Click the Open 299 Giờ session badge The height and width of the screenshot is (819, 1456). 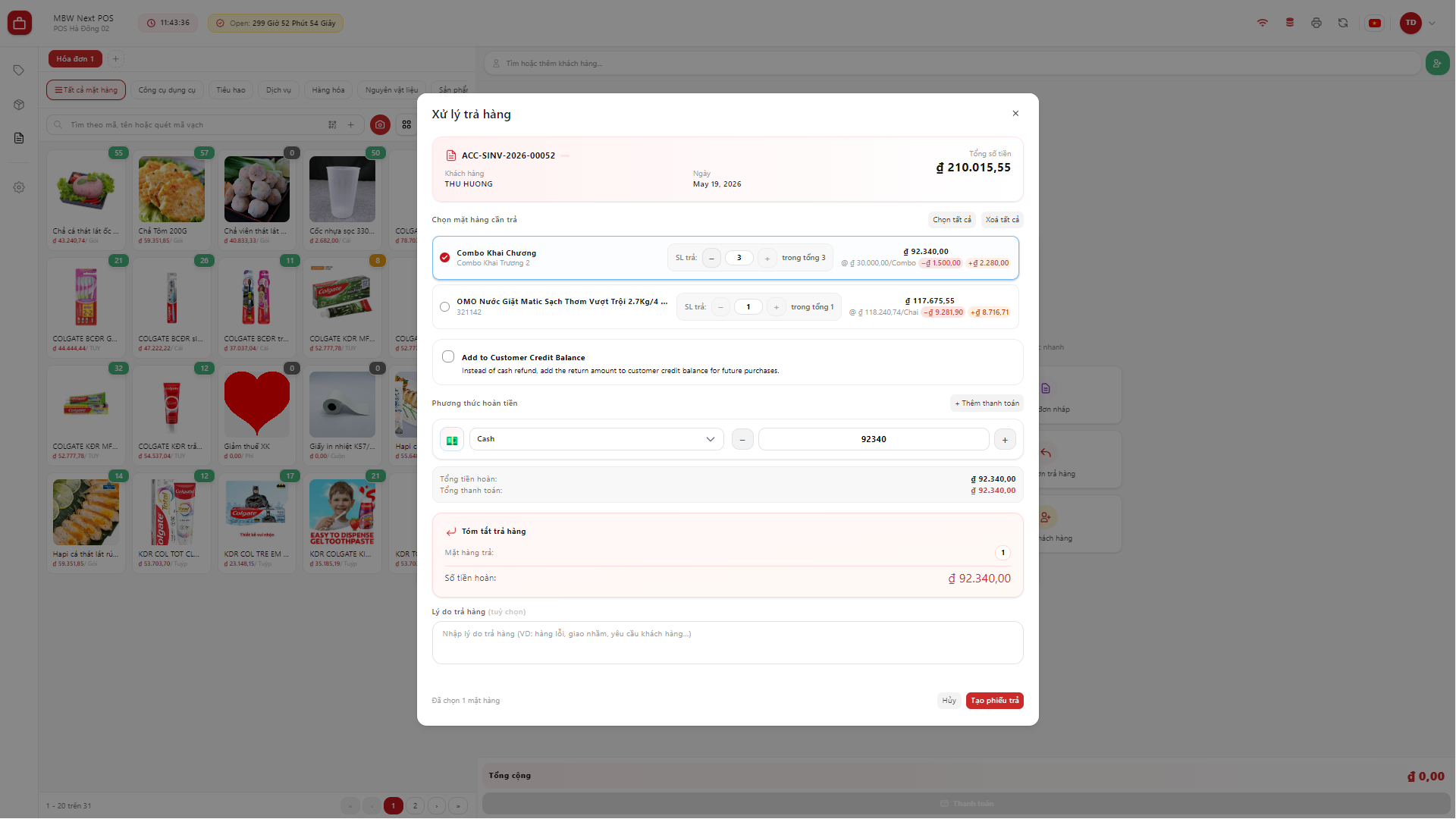click(276, 24)
